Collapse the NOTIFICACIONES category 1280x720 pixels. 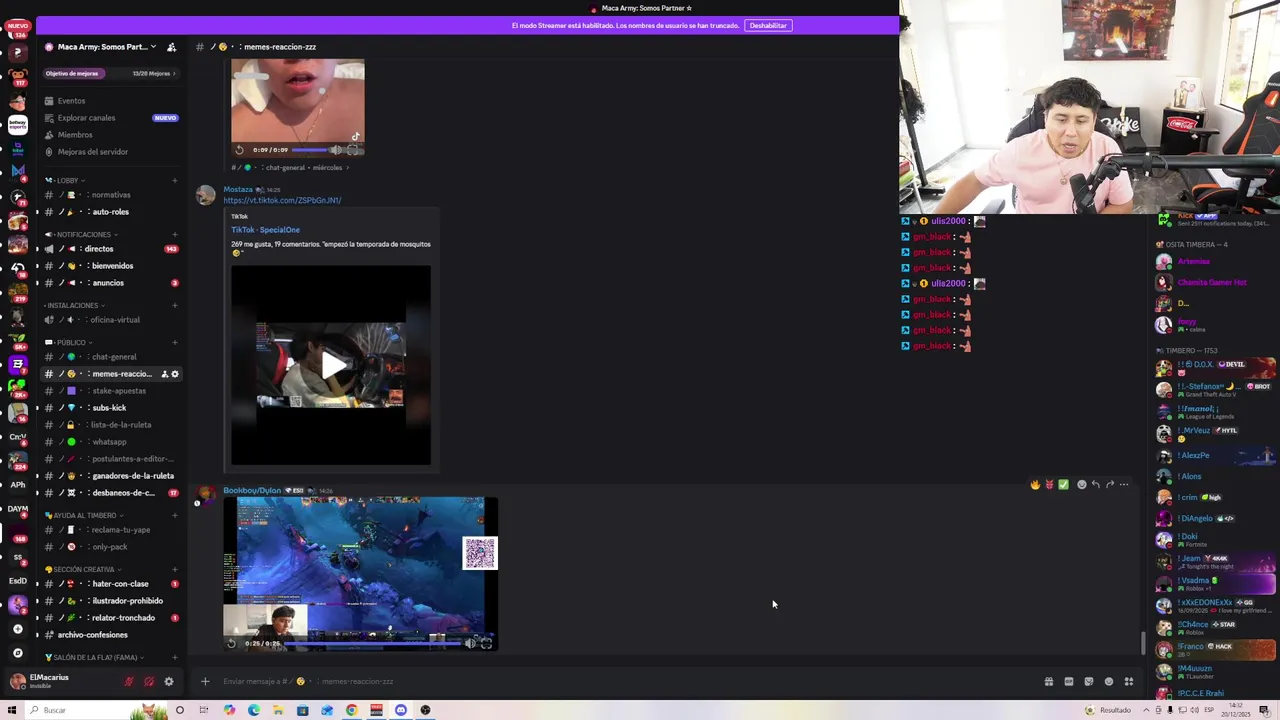pyautogui.click(x=81, y=234)
